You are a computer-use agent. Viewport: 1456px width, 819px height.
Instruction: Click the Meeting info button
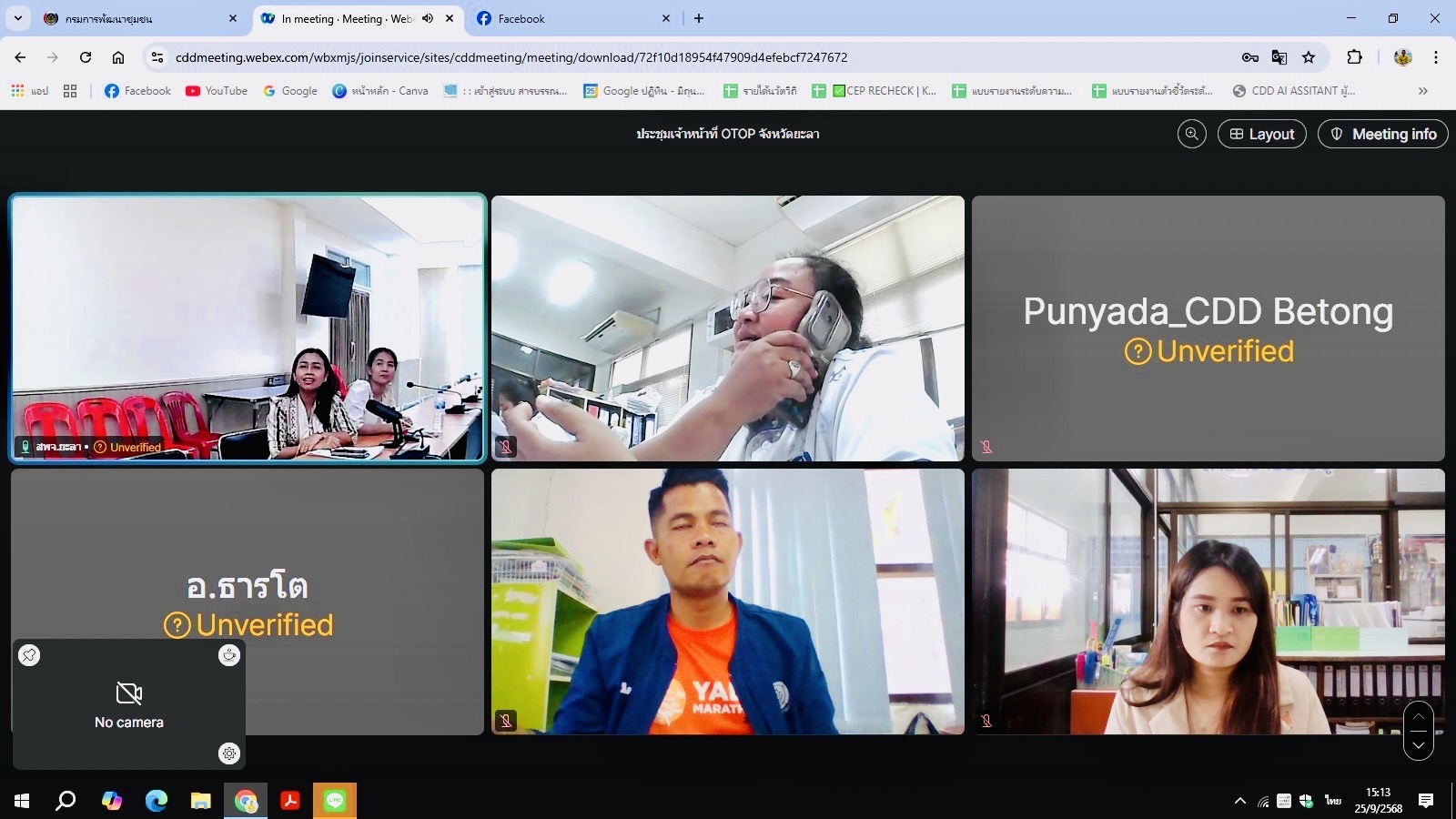(x=1382, y=135)
